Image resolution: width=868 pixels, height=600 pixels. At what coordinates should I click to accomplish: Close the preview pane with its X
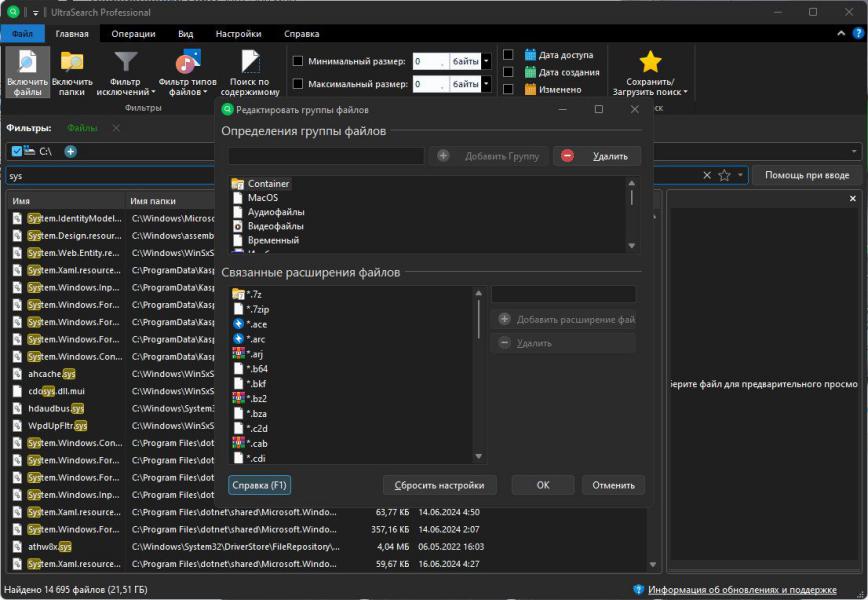[x=852, y=199]
